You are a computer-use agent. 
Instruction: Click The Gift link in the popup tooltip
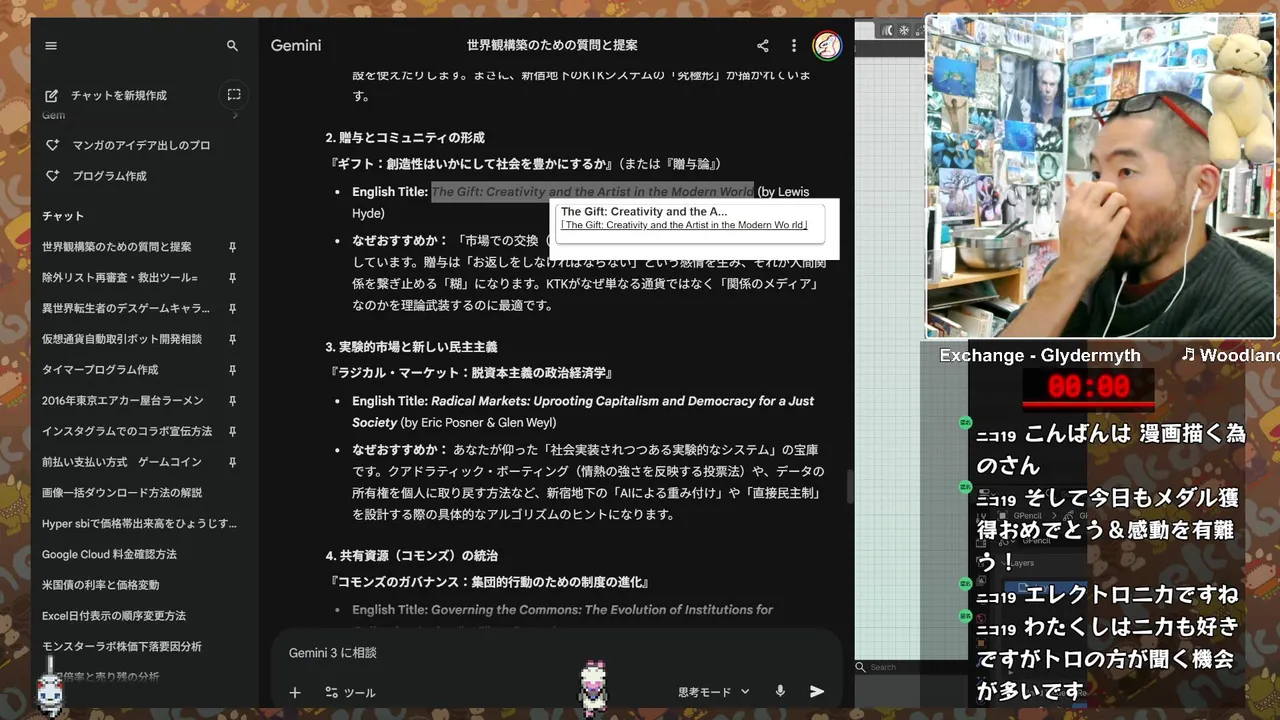pyautogui.click(x=684, y=226)
